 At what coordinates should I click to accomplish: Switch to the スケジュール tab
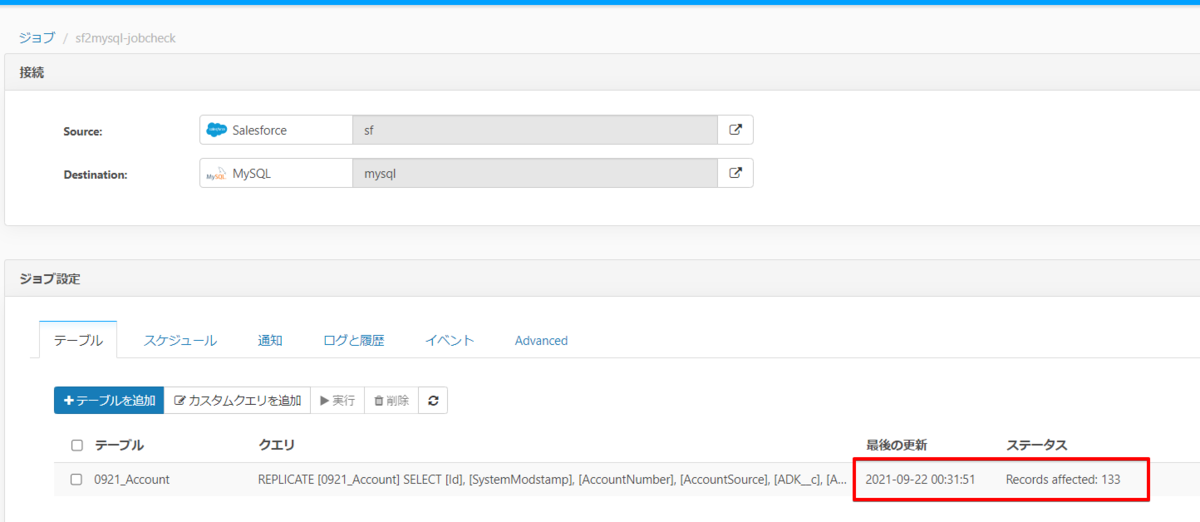coord(180,340)
